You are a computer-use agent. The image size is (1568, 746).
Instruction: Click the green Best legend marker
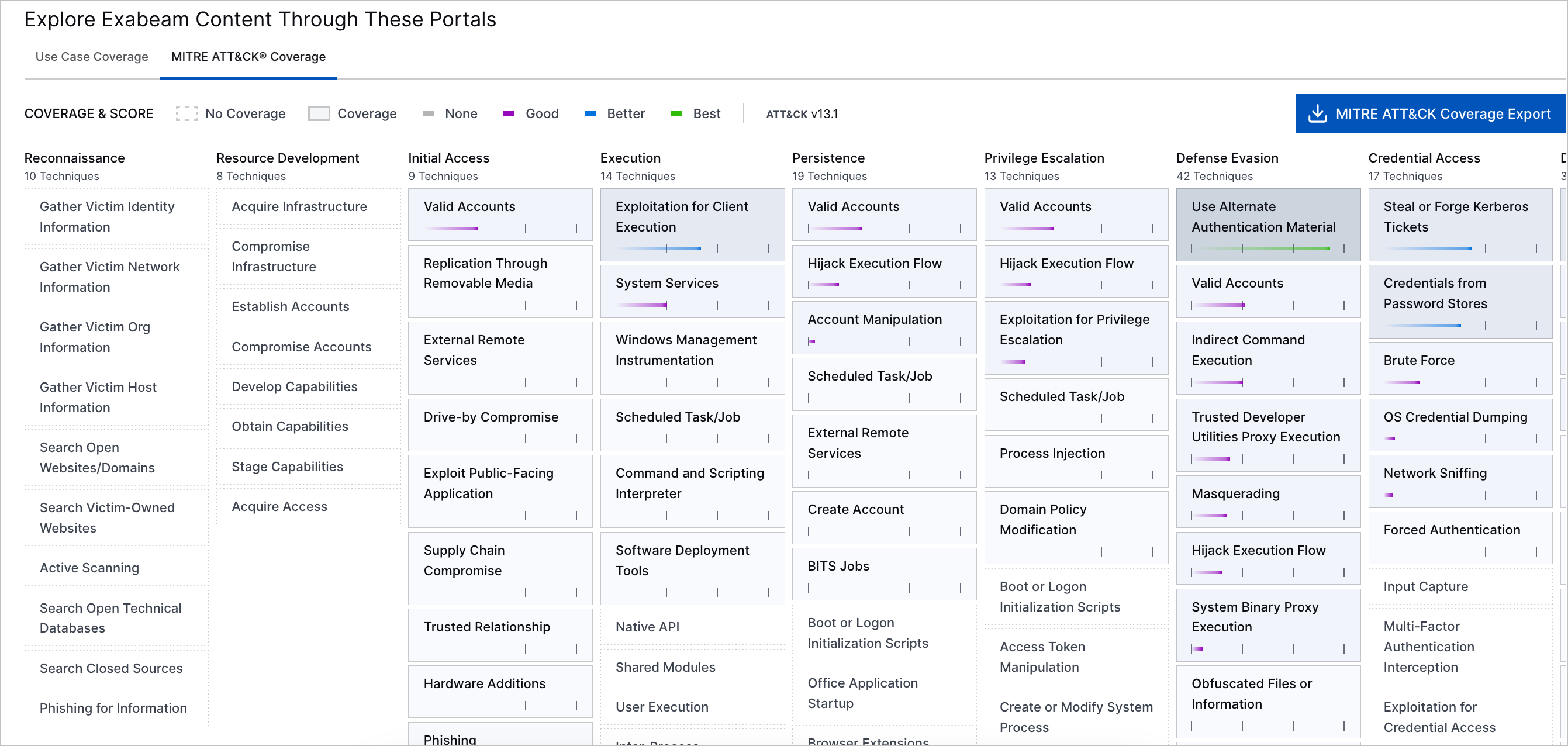(x=676, y=114)
